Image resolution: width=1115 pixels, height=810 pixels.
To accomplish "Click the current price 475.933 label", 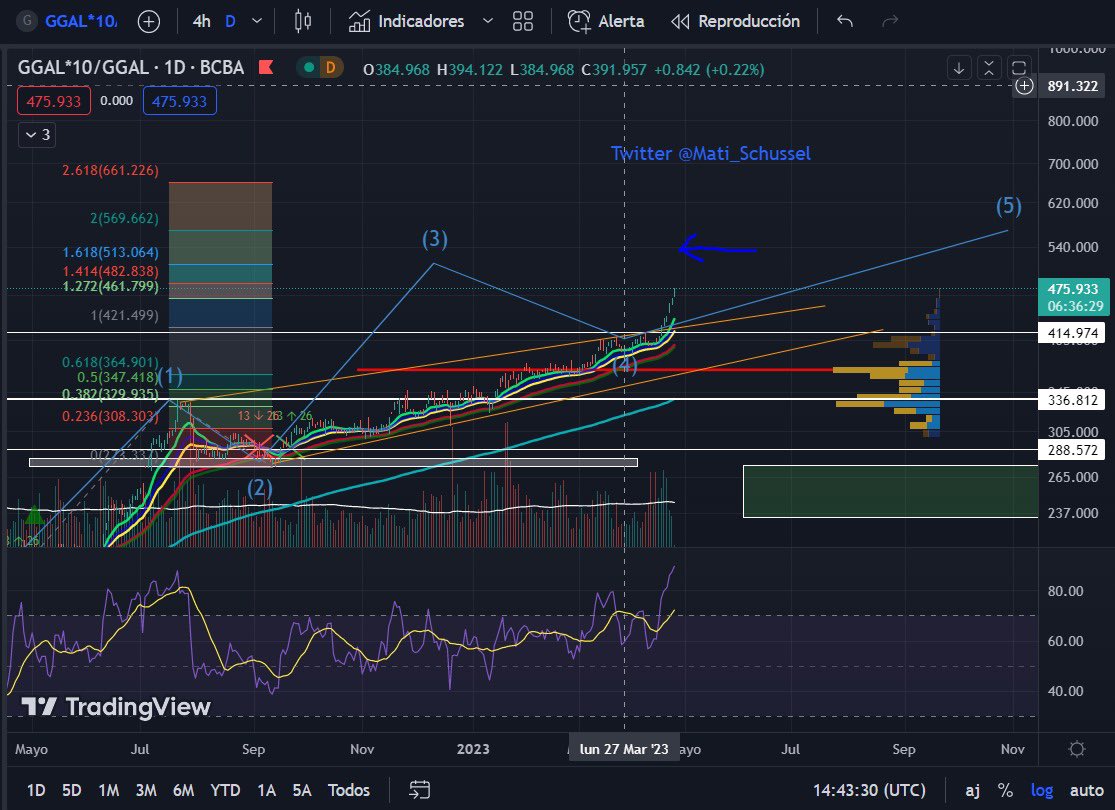I will pos(1074,297).
